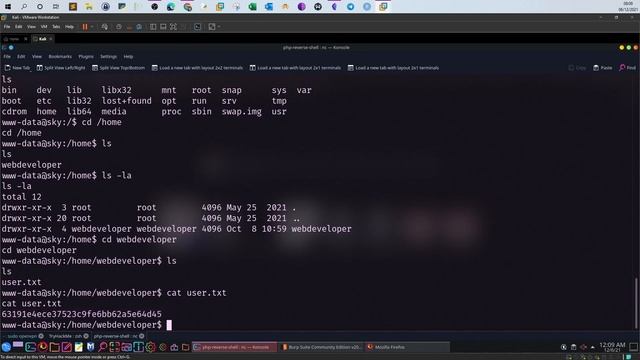Screen dimensions: 640x360
Task: Open system settings gear in Kali panel
Action: point(151,347)
